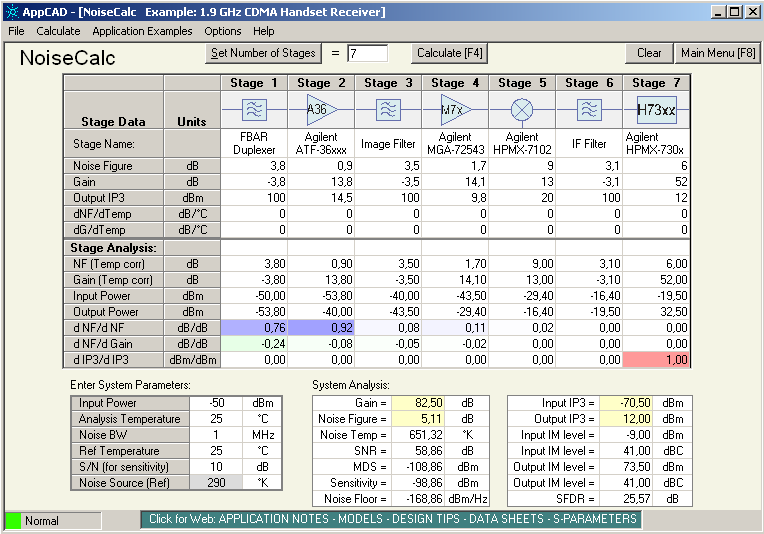Click the MDS result -108,86

point(418,467)
